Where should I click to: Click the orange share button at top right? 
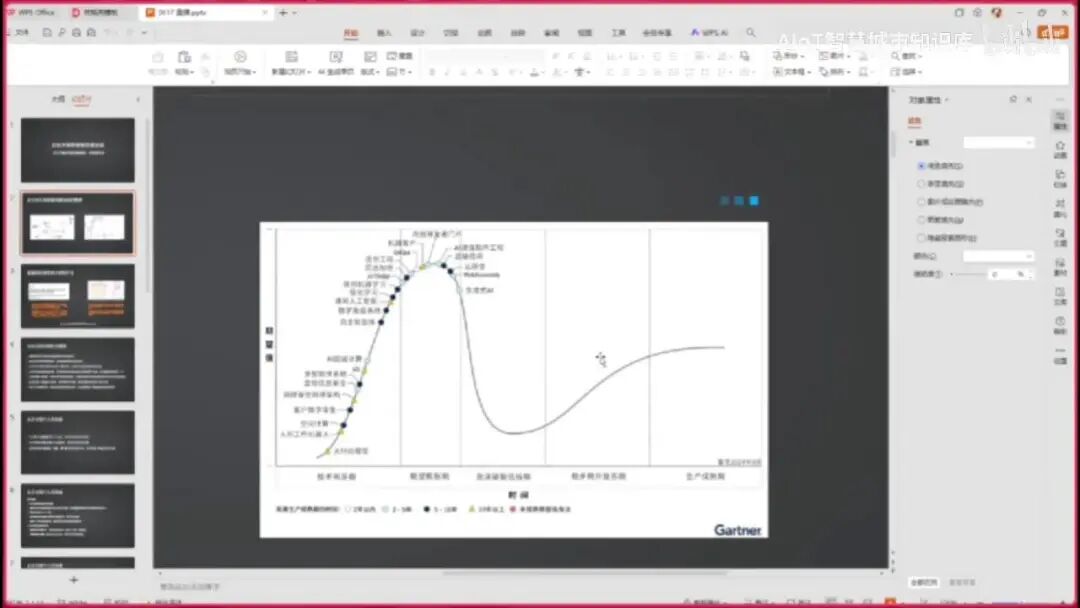tap(1052, 32)
